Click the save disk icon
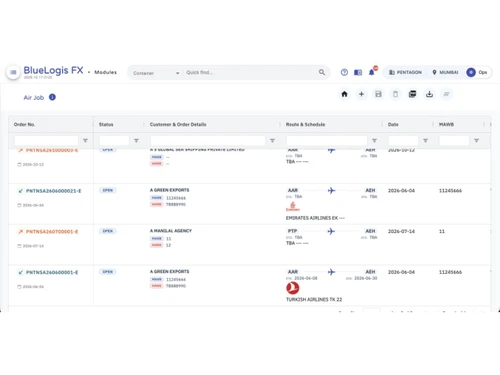The image size is (500, 375). pyautogui.click(x=378, y=94)
